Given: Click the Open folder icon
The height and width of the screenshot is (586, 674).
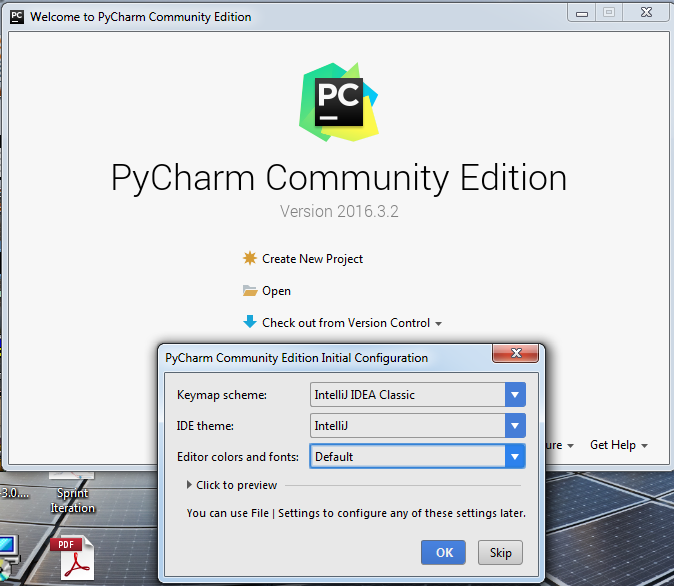Looking at the screenshot, I should coord(250,291).
